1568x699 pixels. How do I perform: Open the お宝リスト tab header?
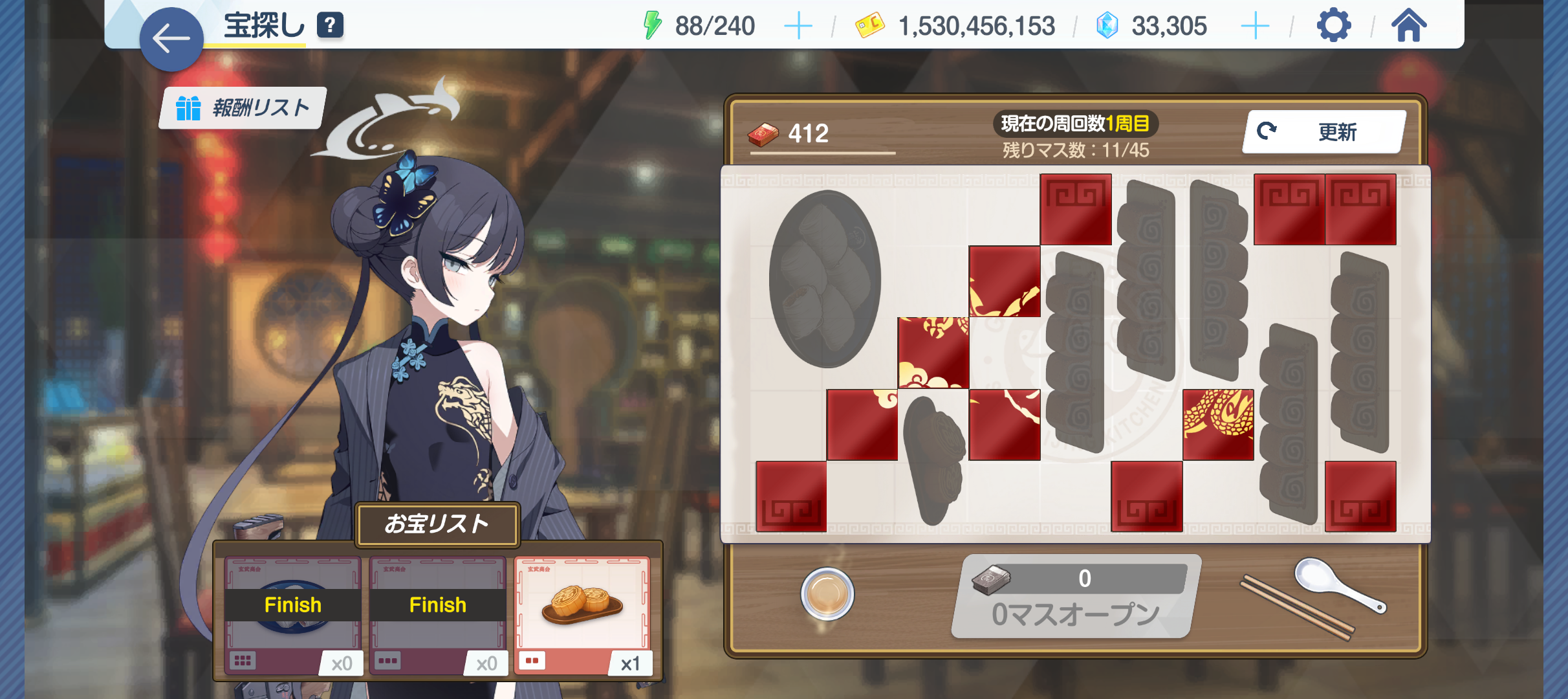[x=437, y=524]
